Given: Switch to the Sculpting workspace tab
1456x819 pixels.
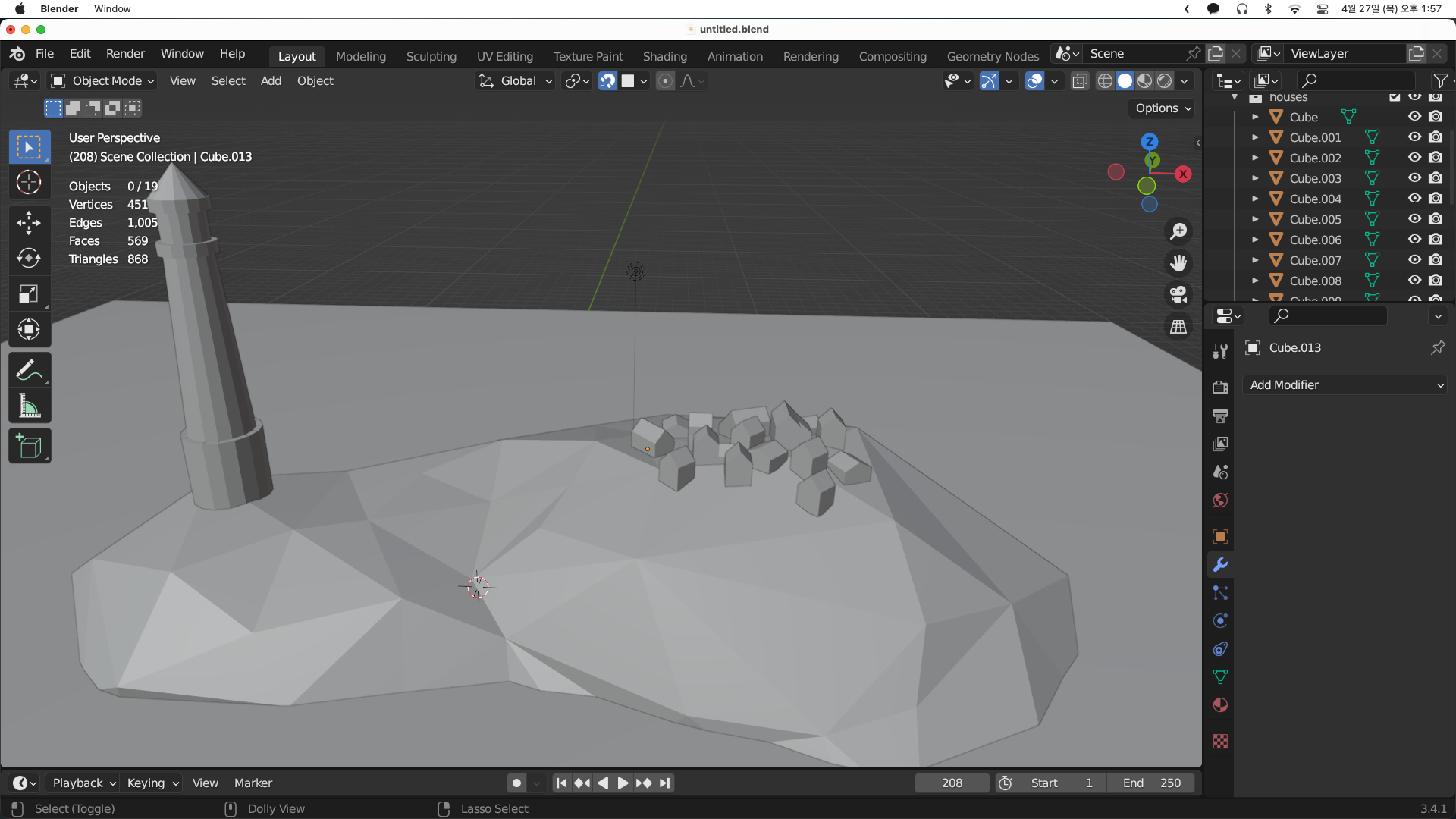Looking at the screenshot, I should click(431, 56).
